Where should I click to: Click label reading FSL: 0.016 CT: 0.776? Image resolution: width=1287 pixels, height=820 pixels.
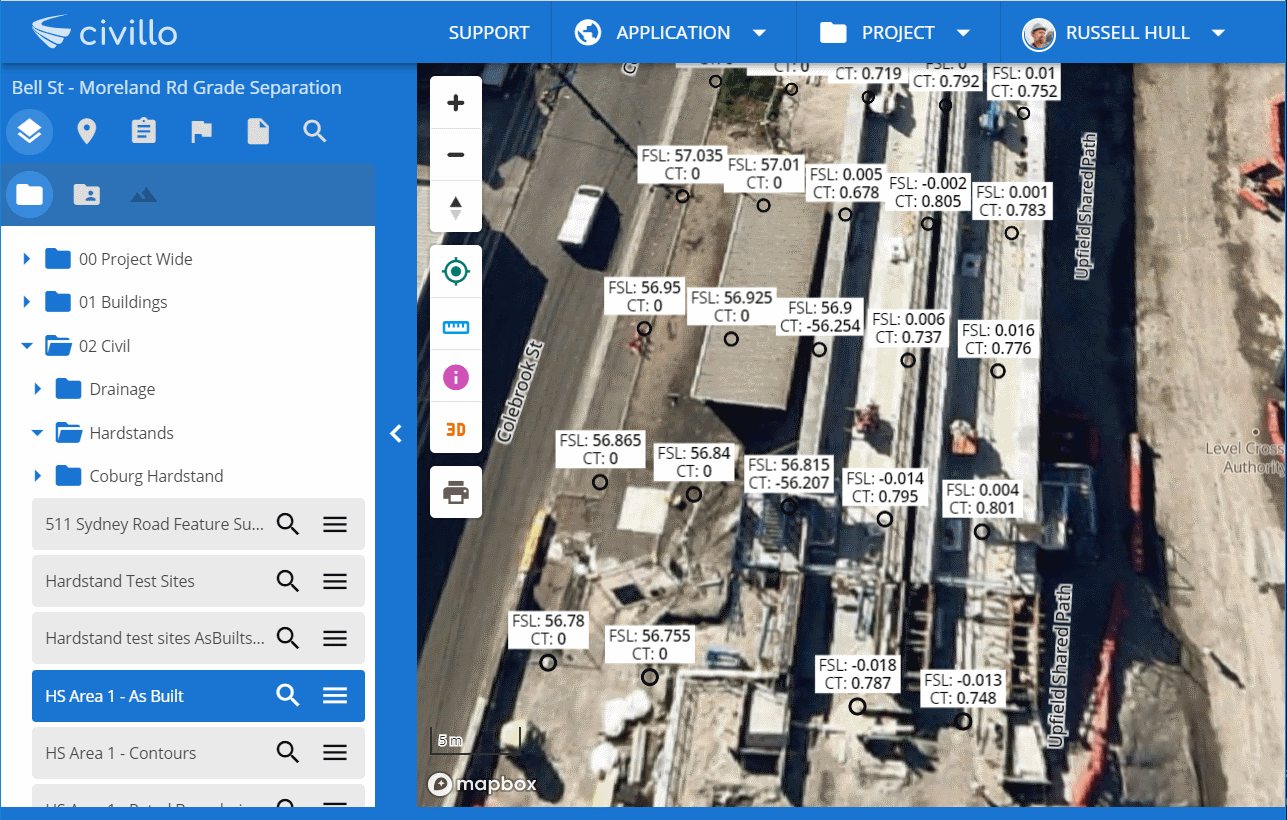(x=997, y=339)
